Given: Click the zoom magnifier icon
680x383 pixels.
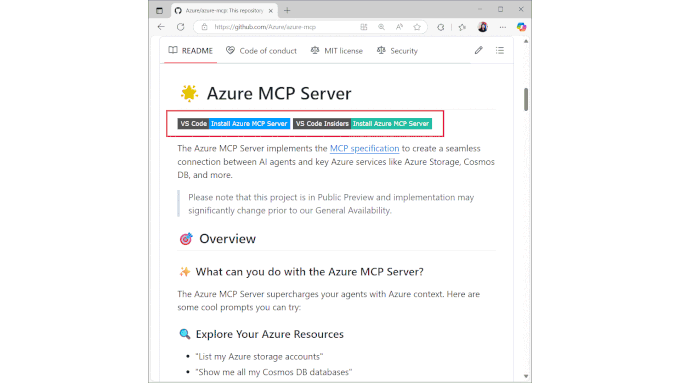Looking at the screenshot, I should 381,27.
